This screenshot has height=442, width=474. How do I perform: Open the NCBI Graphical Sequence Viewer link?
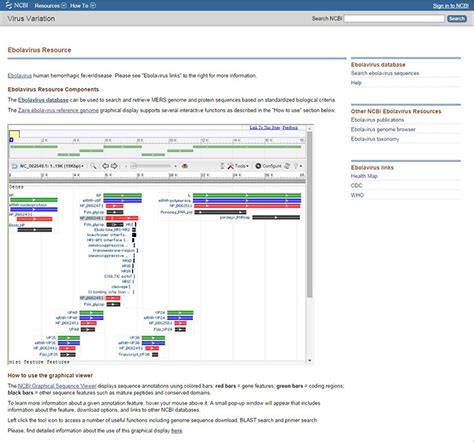point(57,386)
